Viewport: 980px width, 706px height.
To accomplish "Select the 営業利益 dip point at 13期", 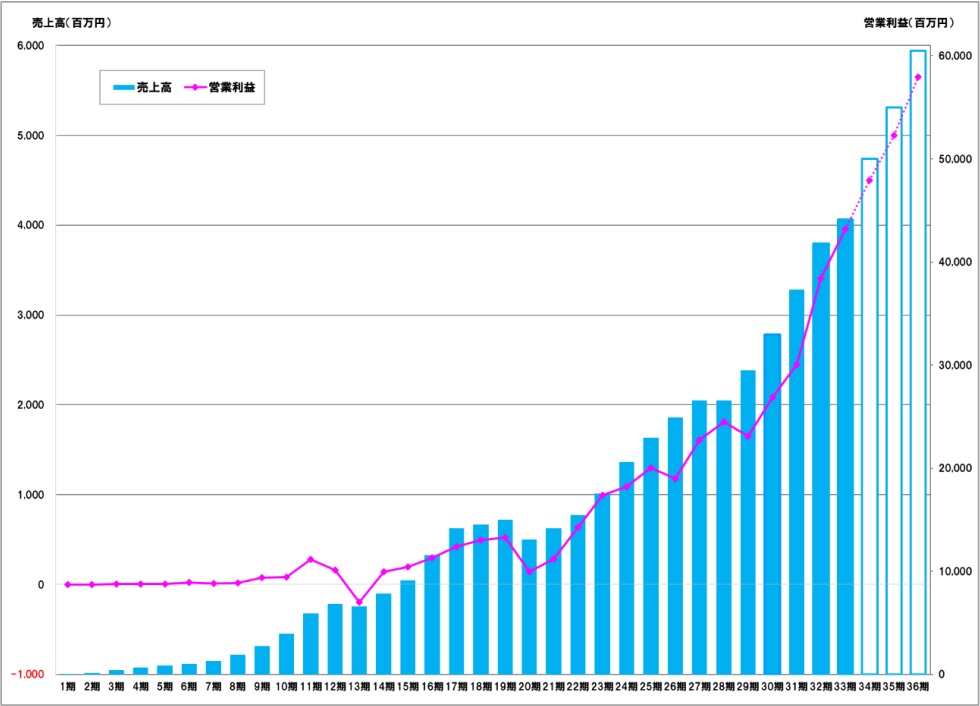I will [359, 603].
